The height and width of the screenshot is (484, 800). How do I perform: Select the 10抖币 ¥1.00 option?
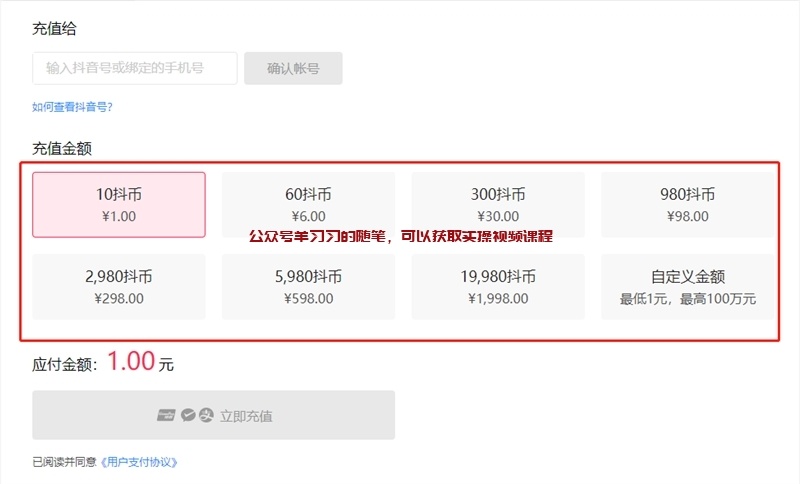pos(119,204)
